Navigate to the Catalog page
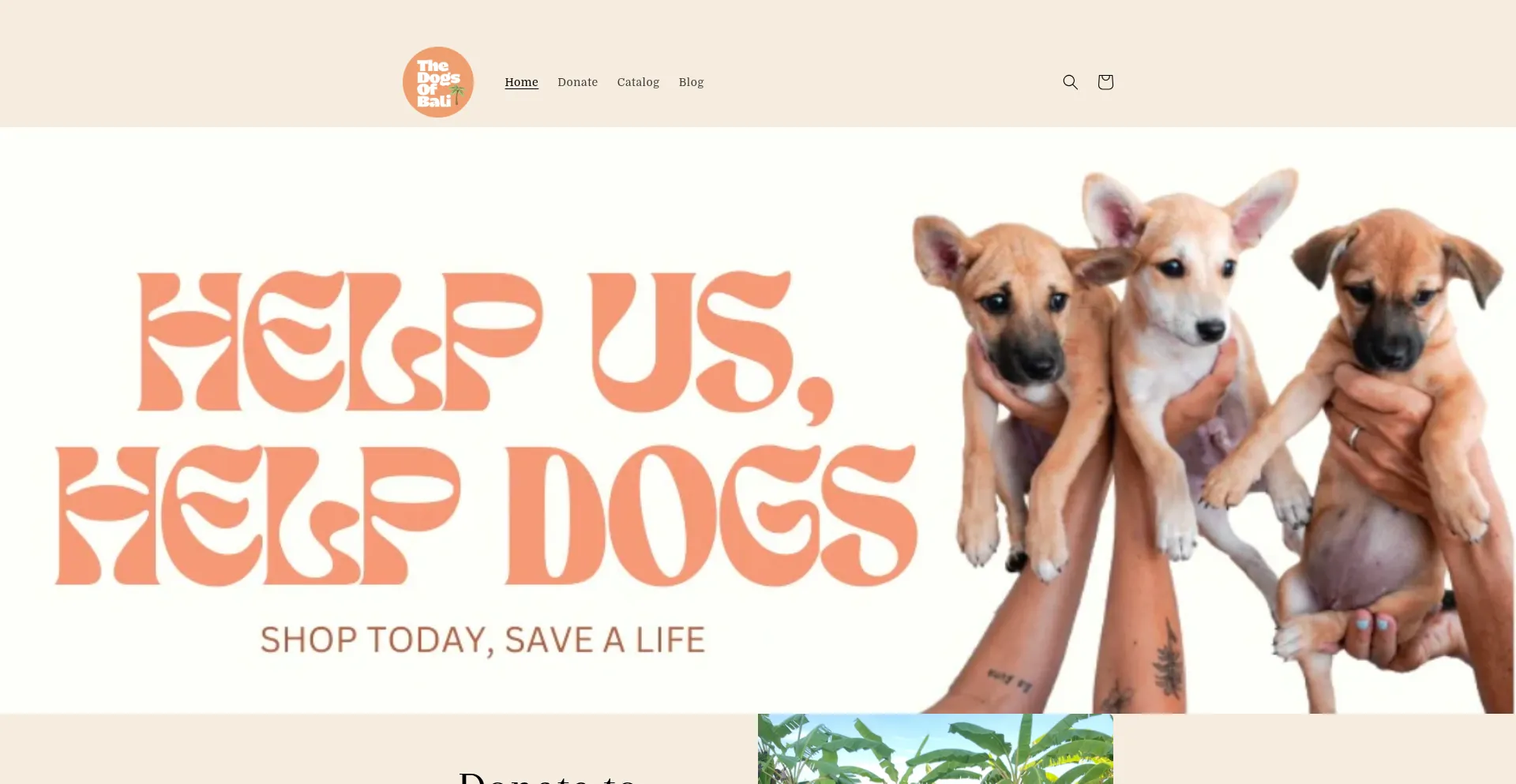The height and width of the screenshot is (784, 1516). tap(638, 82)
